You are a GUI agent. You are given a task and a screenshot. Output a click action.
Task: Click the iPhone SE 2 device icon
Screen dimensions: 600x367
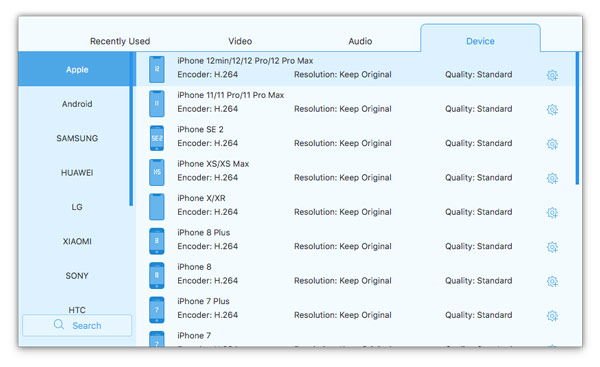157,138
